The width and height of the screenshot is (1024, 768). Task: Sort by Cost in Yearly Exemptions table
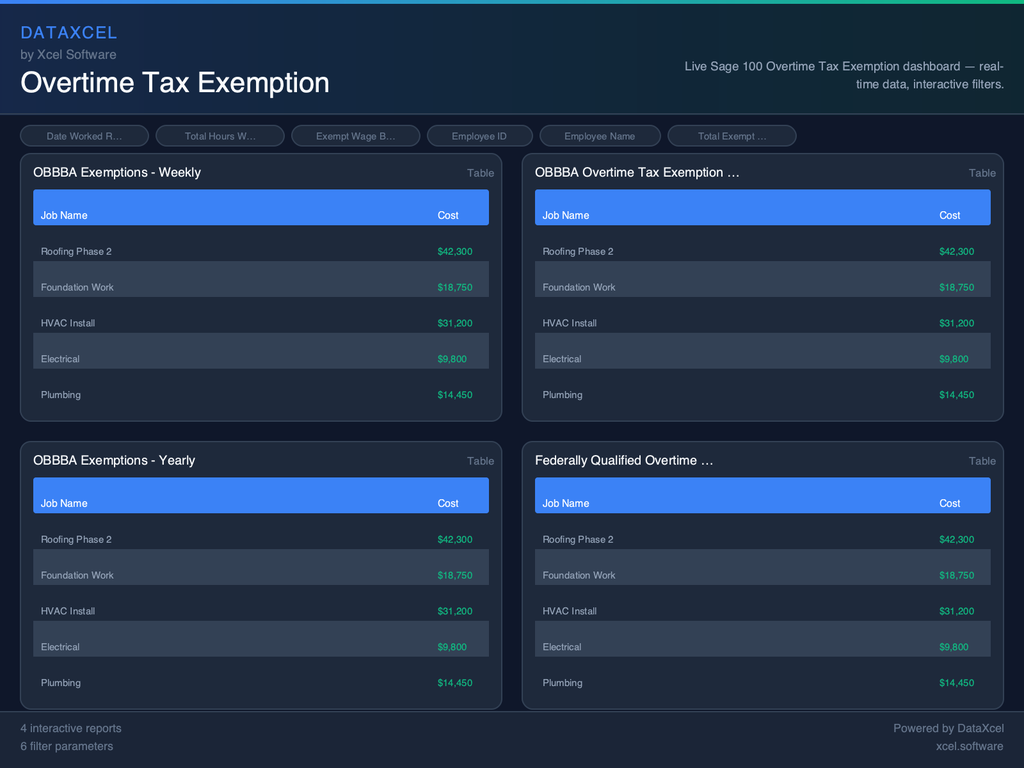448,503
